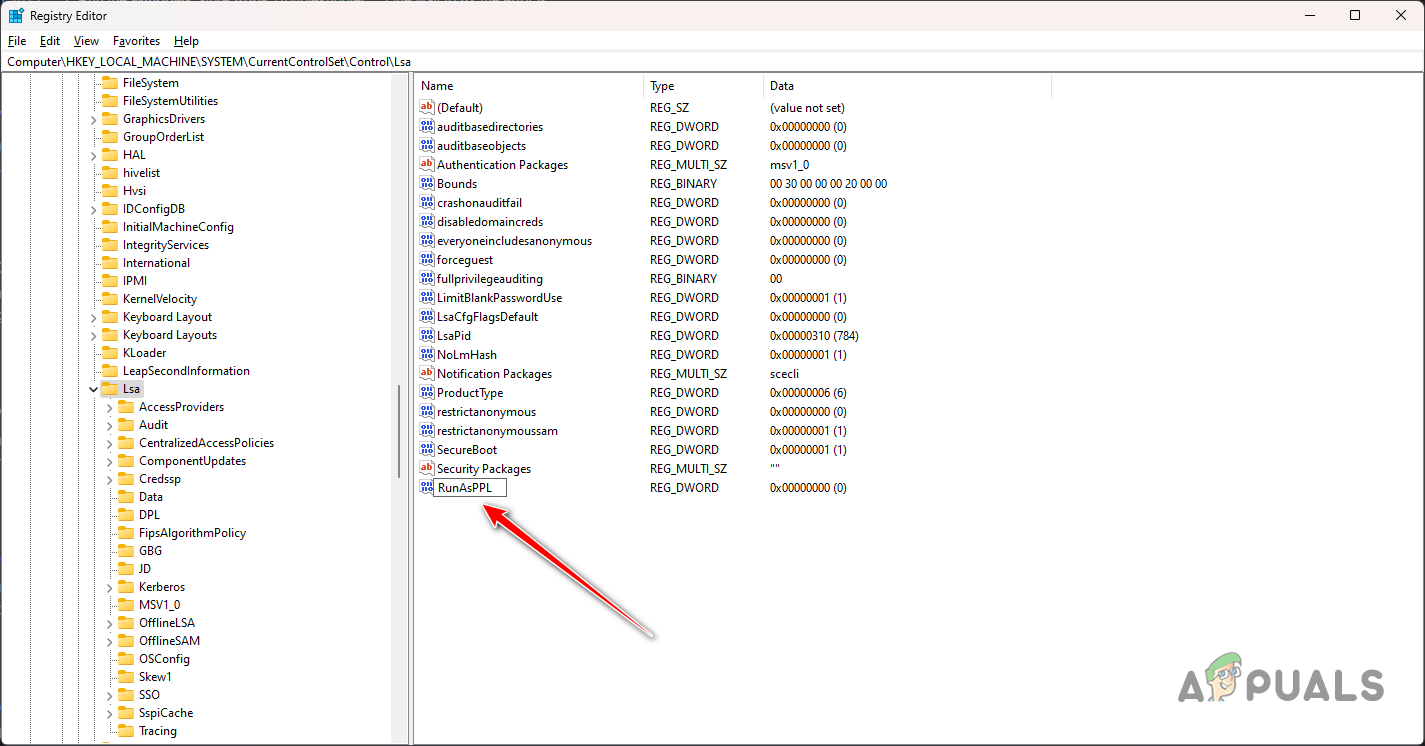Open the Help menu
This screenshot has height=746, width=1425.
click(186, 41)
